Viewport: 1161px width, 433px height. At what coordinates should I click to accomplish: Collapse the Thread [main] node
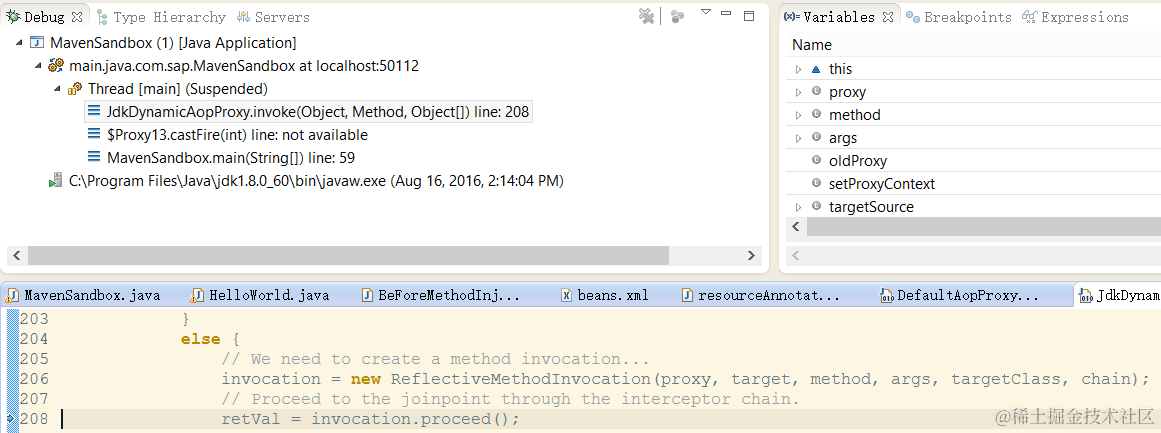tap(57, 89)
